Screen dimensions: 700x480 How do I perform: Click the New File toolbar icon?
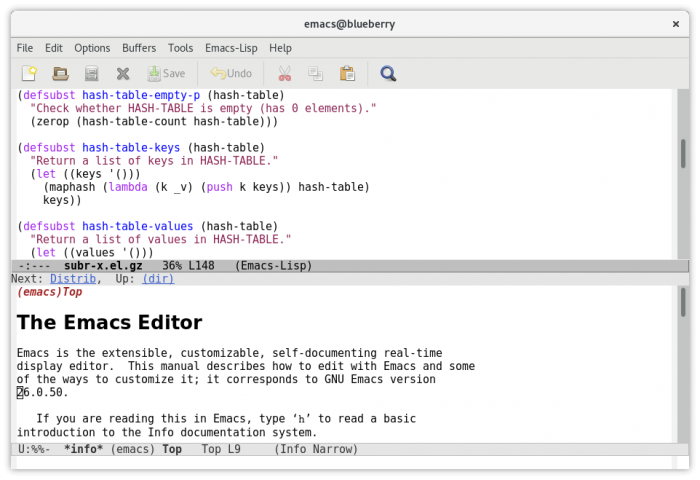(x=29, y=73)
